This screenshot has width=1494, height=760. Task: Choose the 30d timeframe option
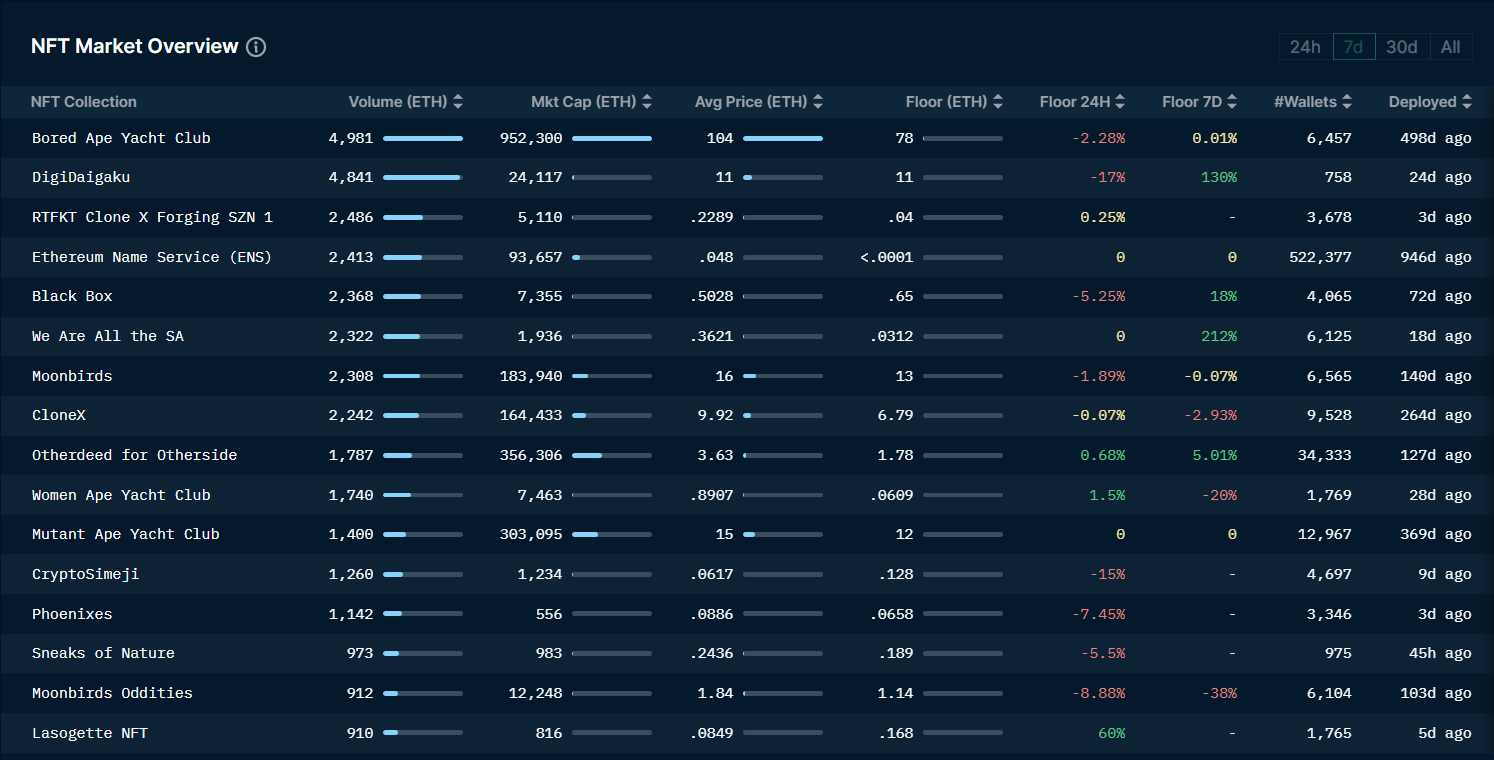(1401, 47)
